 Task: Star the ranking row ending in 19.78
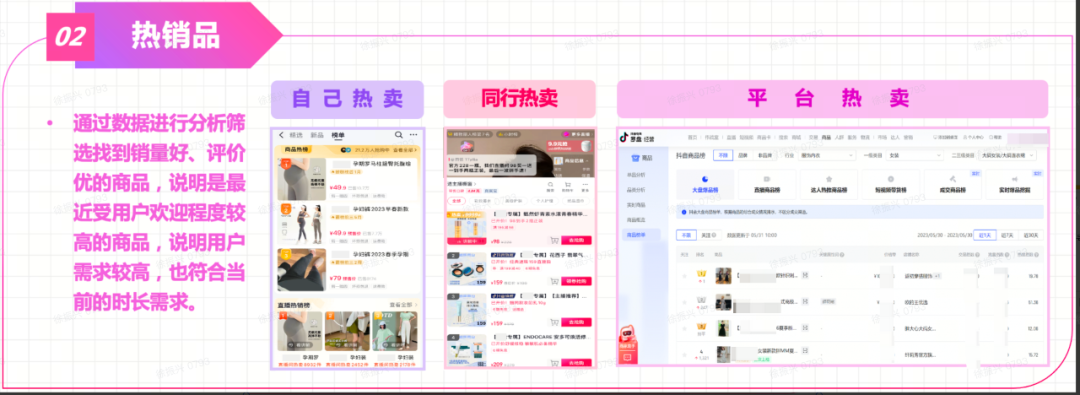685,276
